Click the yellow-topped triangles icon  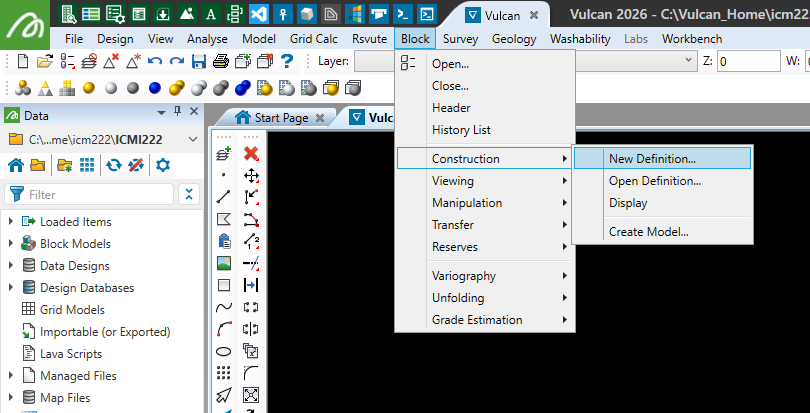[x=45, y=88]
